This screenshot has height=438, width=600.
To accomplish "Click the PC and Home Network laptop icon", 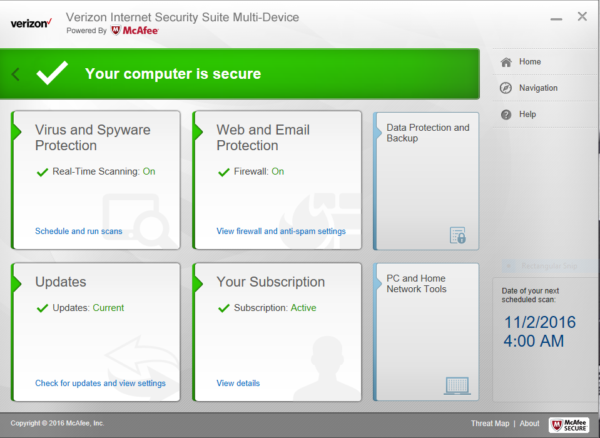I will [457, 384].
